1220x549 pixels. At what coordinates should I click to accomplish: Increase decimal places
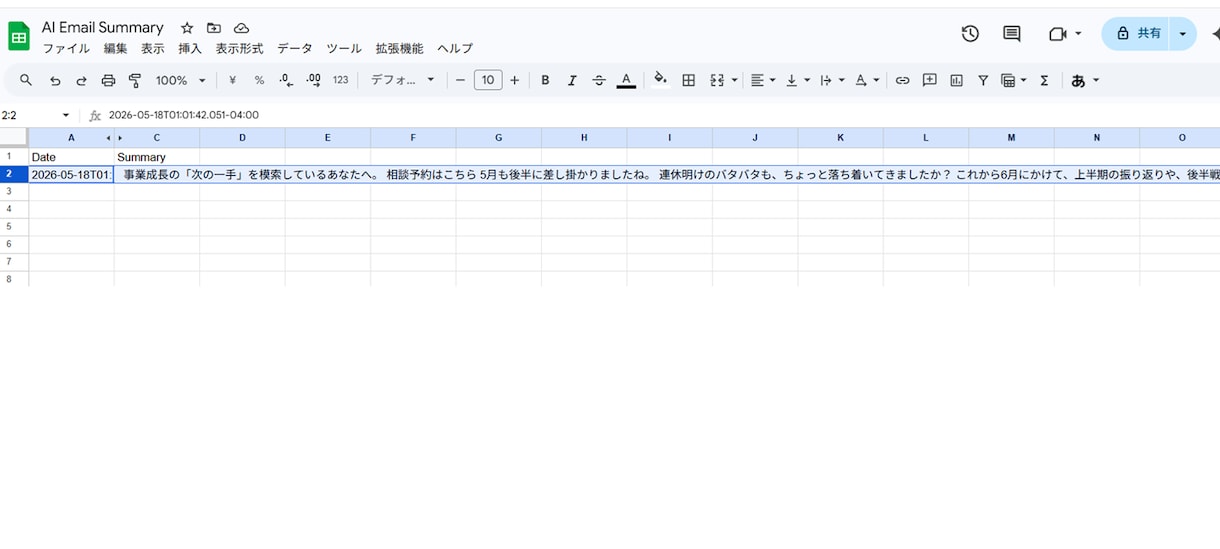point(313,80)
